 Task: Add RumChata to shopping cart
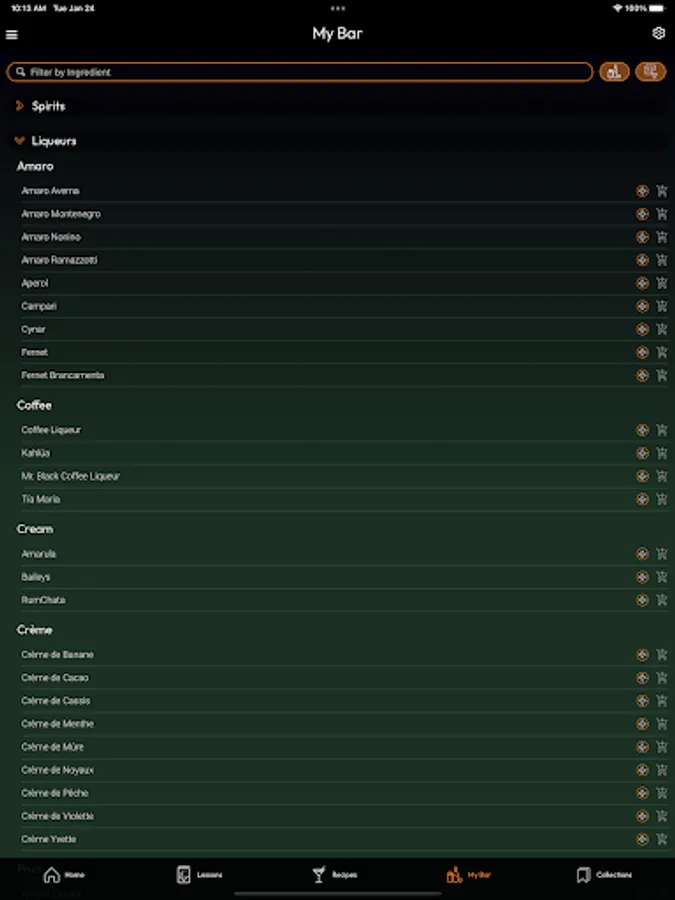pos(662,600)
